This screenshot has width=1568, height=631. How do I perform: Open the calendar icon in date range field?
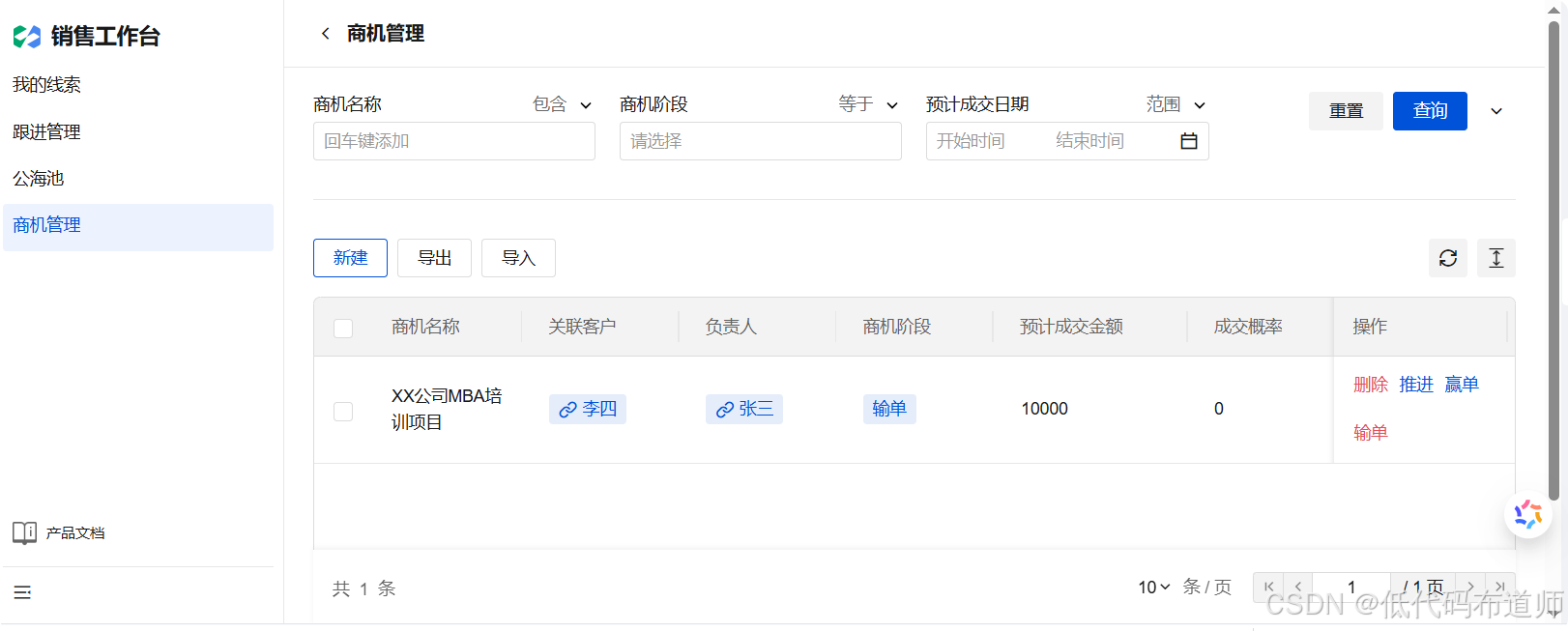pos(1189,141)
